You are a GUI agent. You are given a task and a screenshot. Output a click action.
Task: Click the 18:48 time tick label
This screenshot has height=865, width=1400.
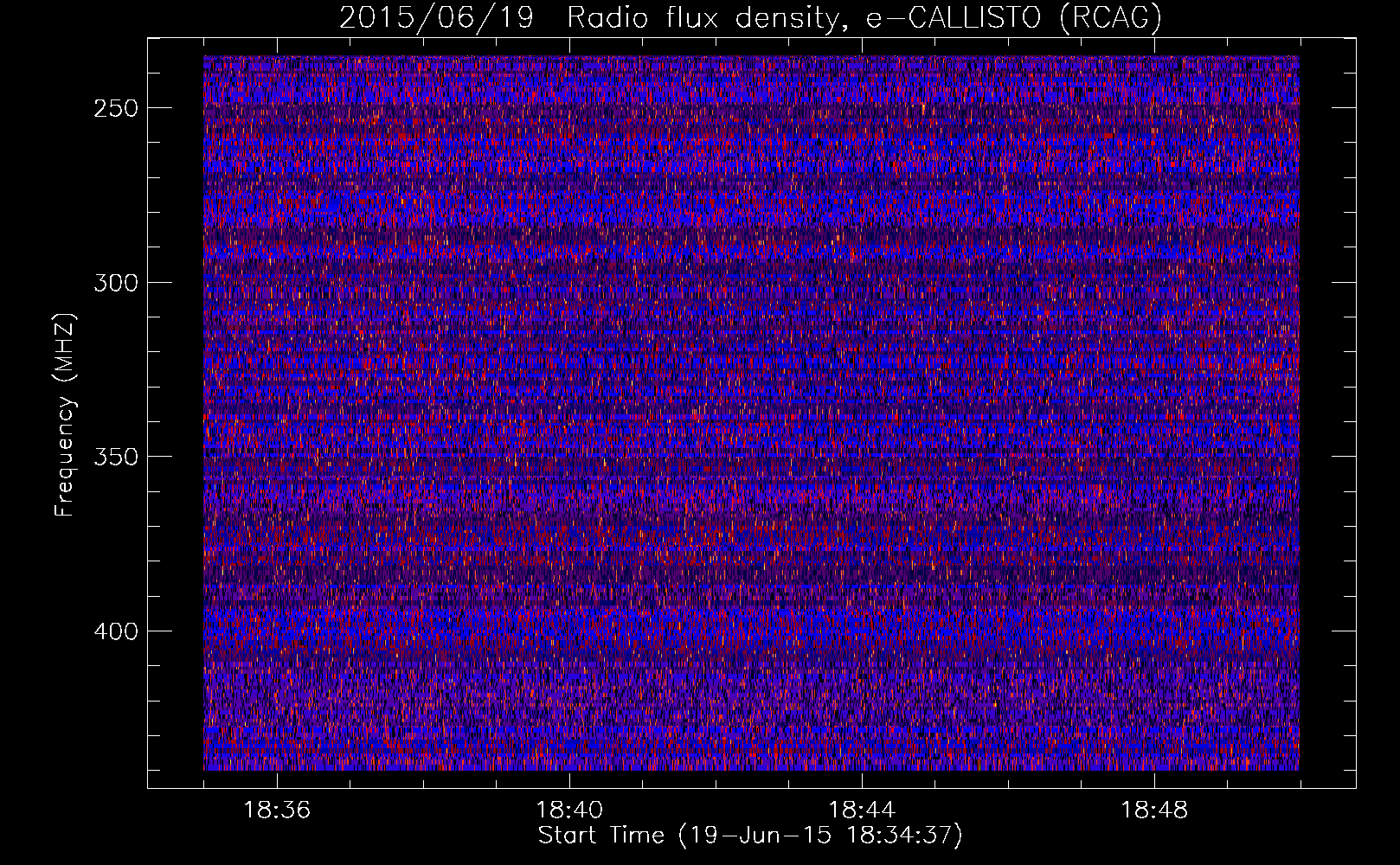[1154, 811]
